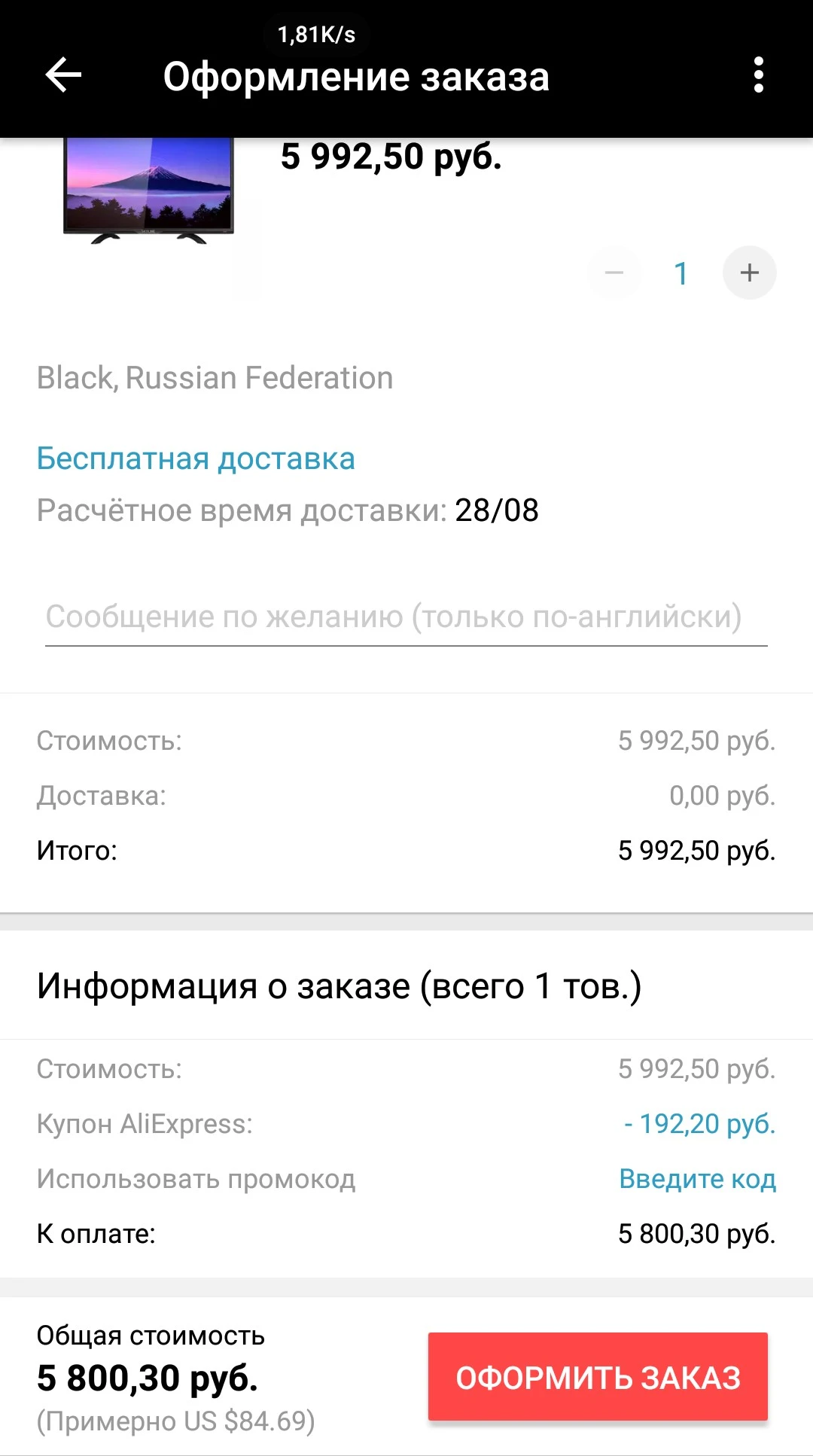Tap the product price 5 992,50 руб.

coord(391,157)
